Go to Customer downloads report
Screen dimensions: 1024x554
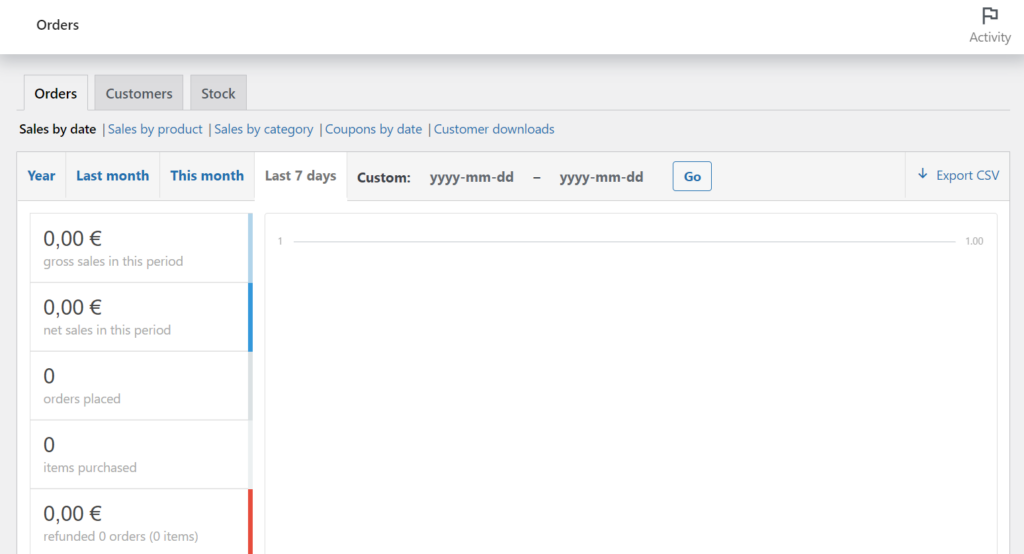pyautogui.click(x=494, y=129)
